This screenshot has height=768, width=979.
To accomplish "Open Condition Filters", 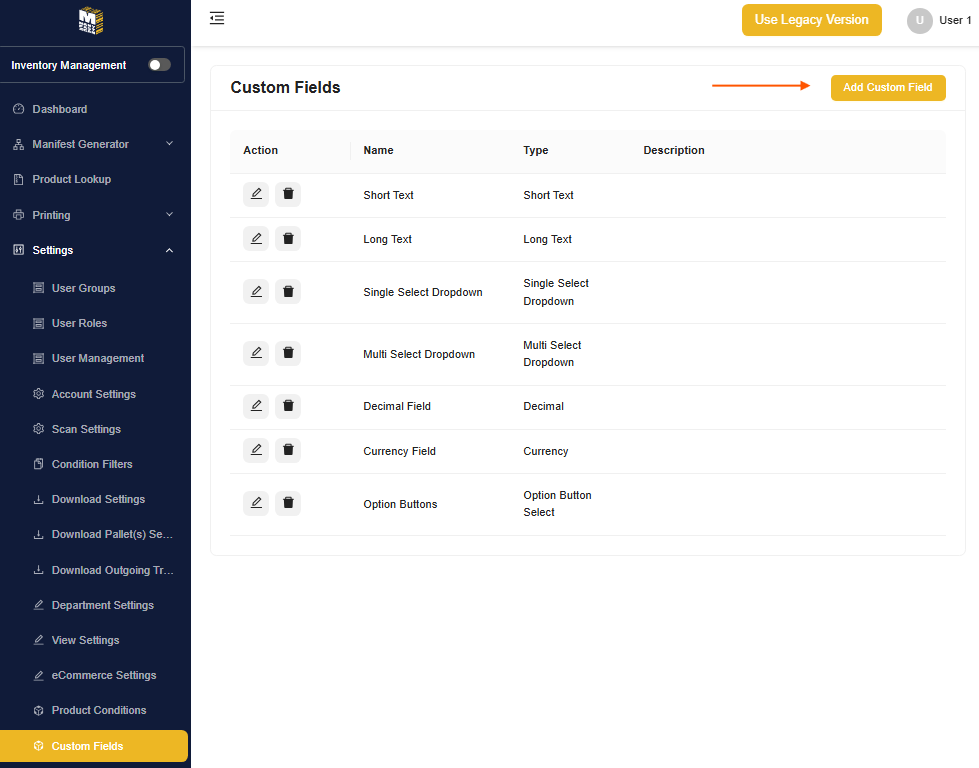I will (92, 464).
